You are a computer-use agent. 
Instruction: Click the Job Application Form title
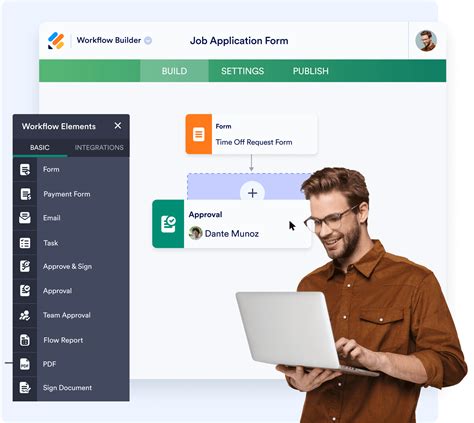[x=239, y=41]
